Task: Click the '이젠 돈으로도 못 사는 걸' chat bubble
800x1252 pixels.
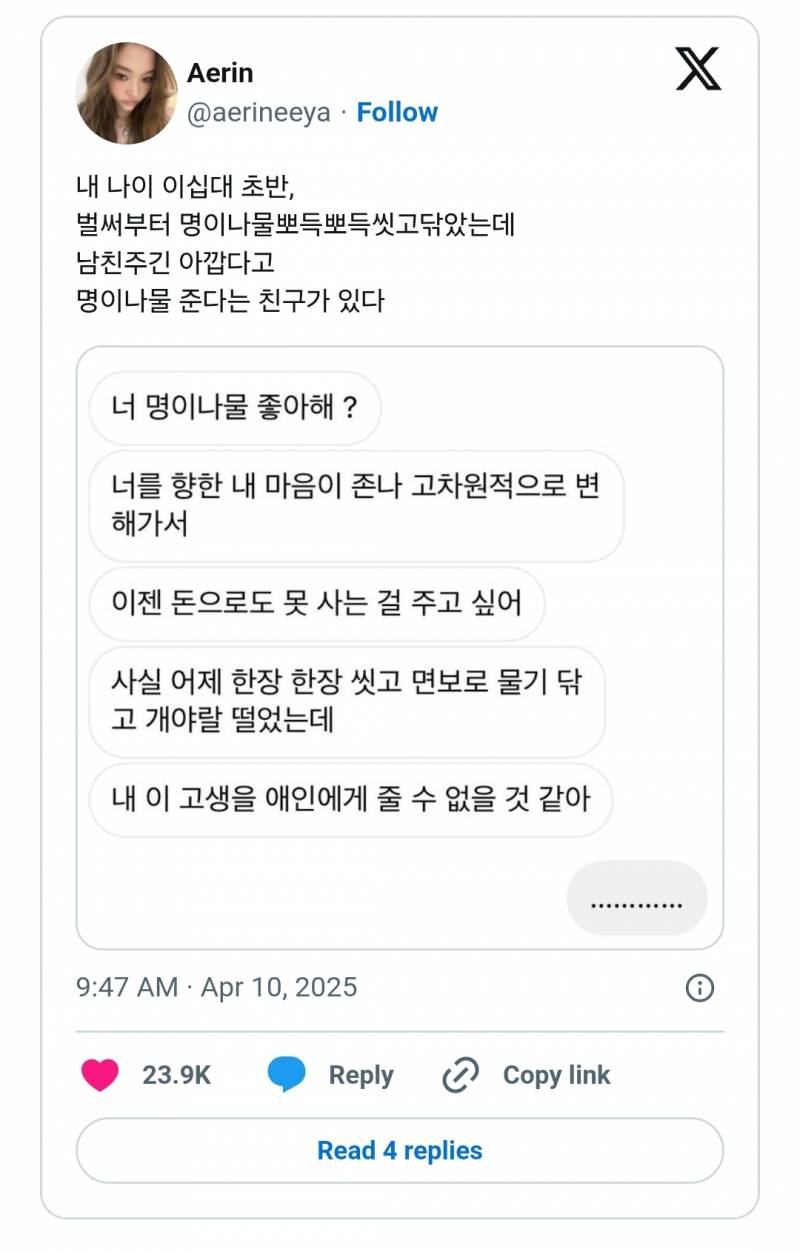Action: tap(317, 604)
